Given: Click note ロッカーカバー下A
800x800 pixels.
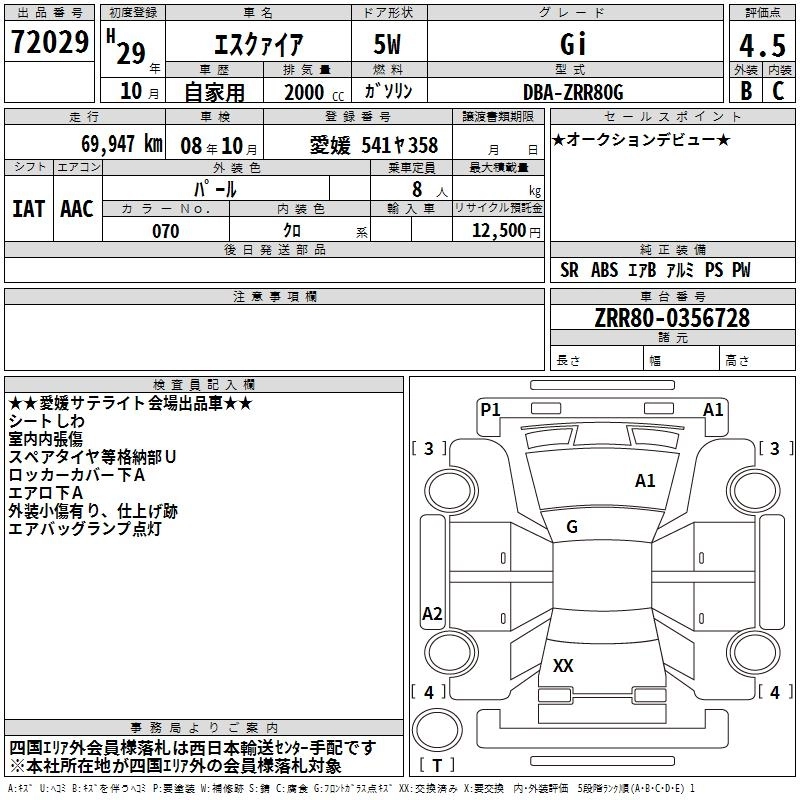Looking at the screenshot, I should click(x=77, y=475).
